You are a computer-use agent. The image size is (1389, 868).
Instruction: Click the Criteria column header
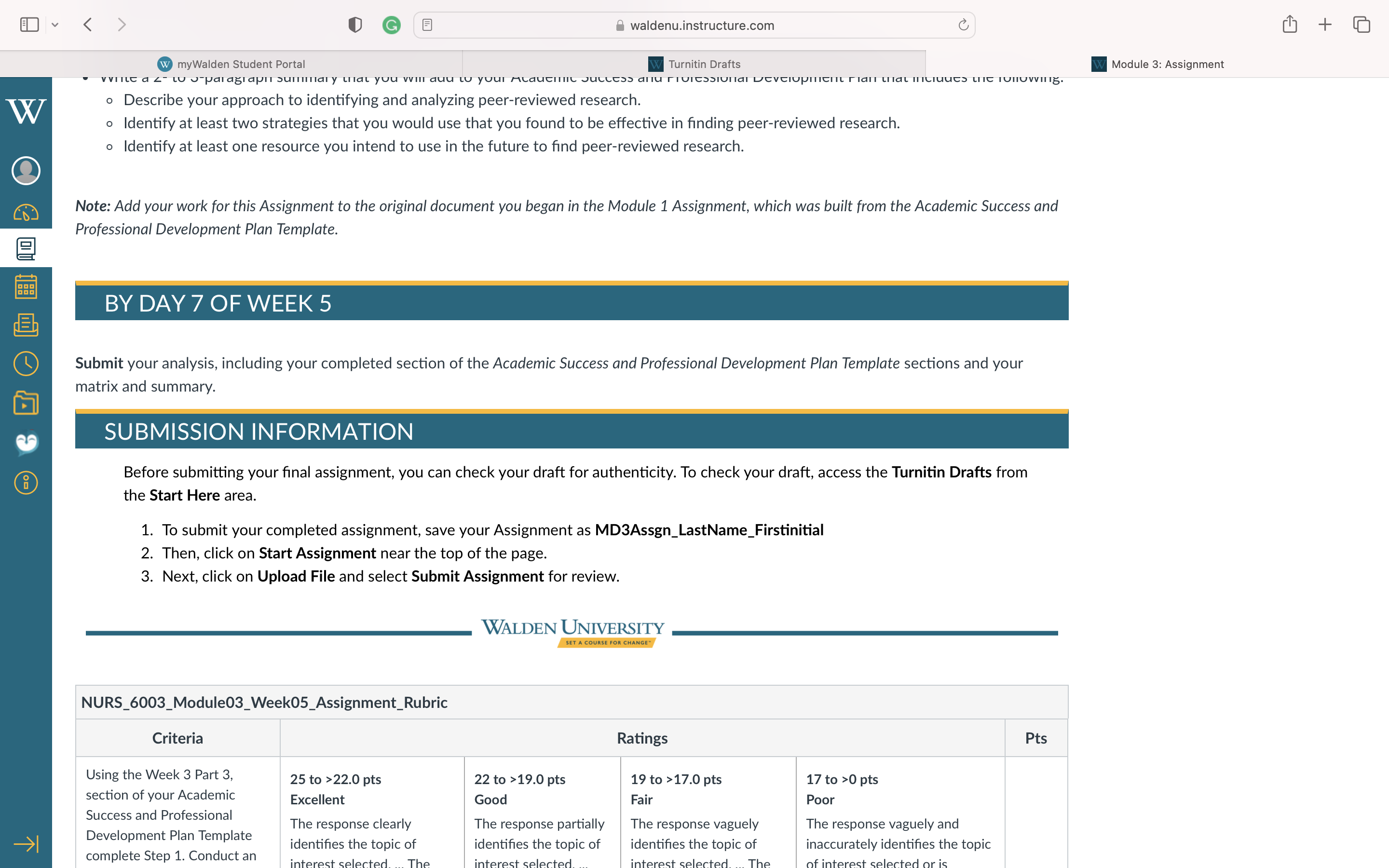tap(177, 738)
